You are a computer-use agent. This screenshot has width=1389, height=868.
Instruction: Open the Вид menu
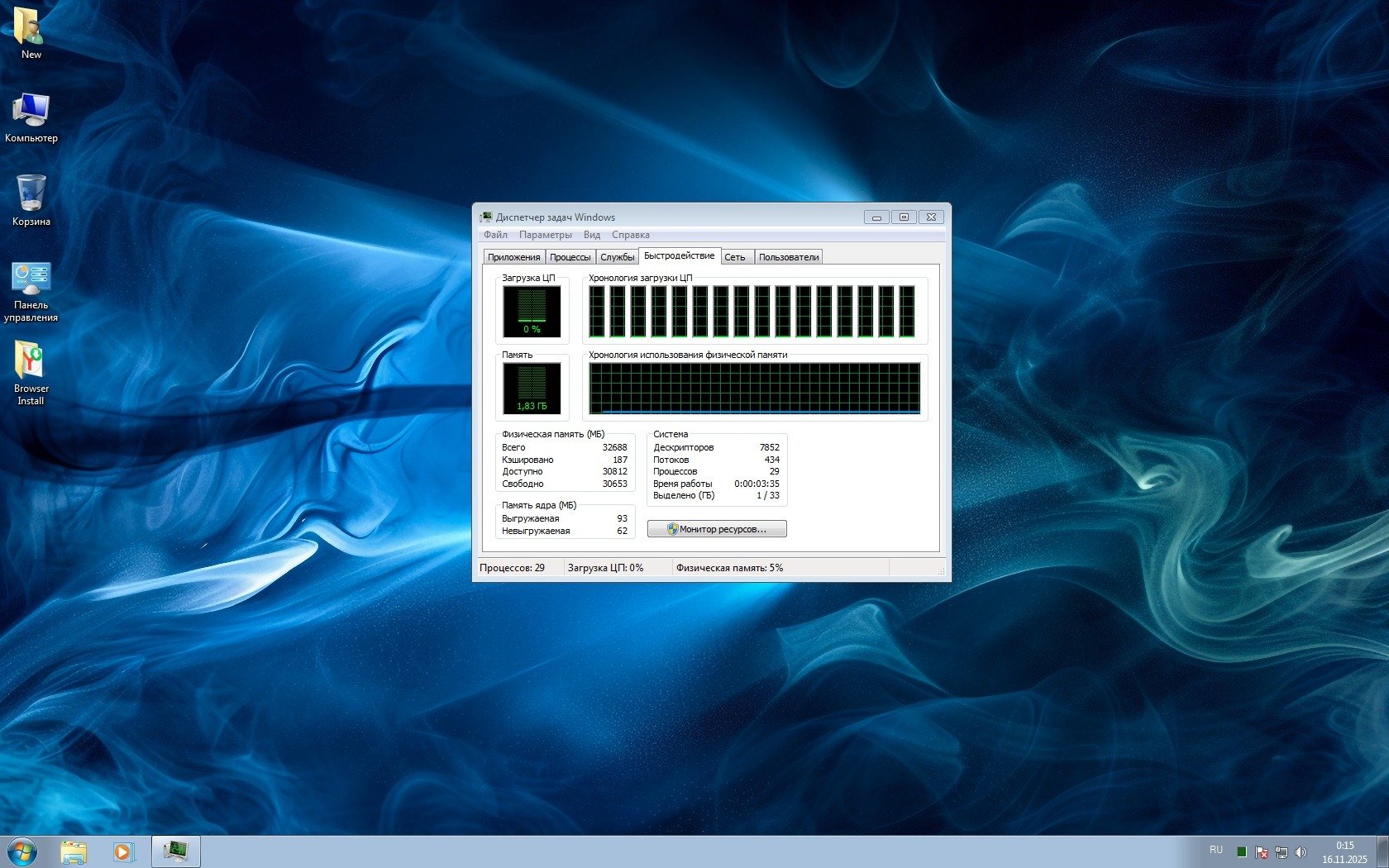tap(592, 235)
